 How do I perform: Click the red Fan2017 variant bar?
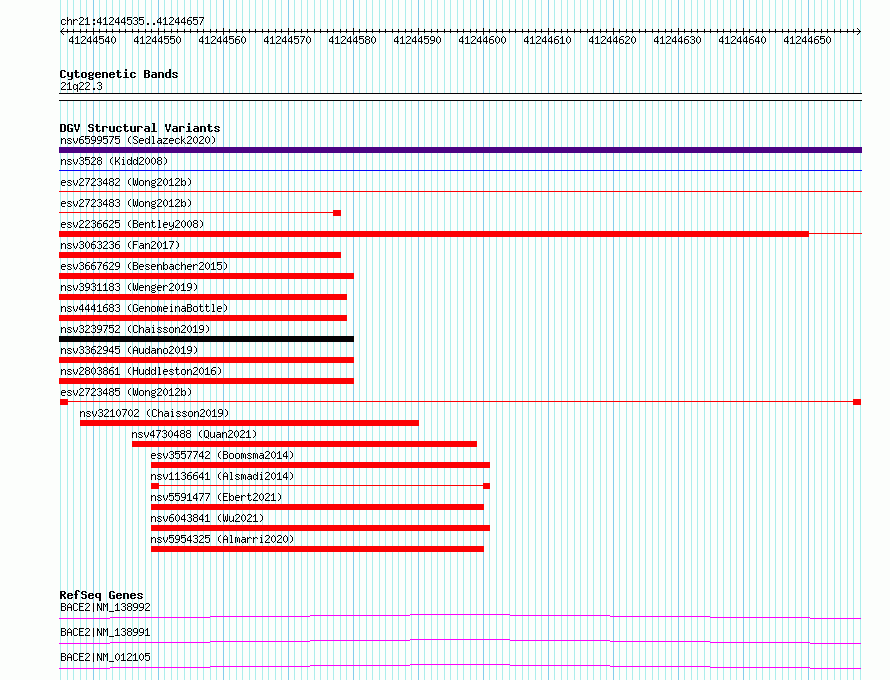coord(200,255)
